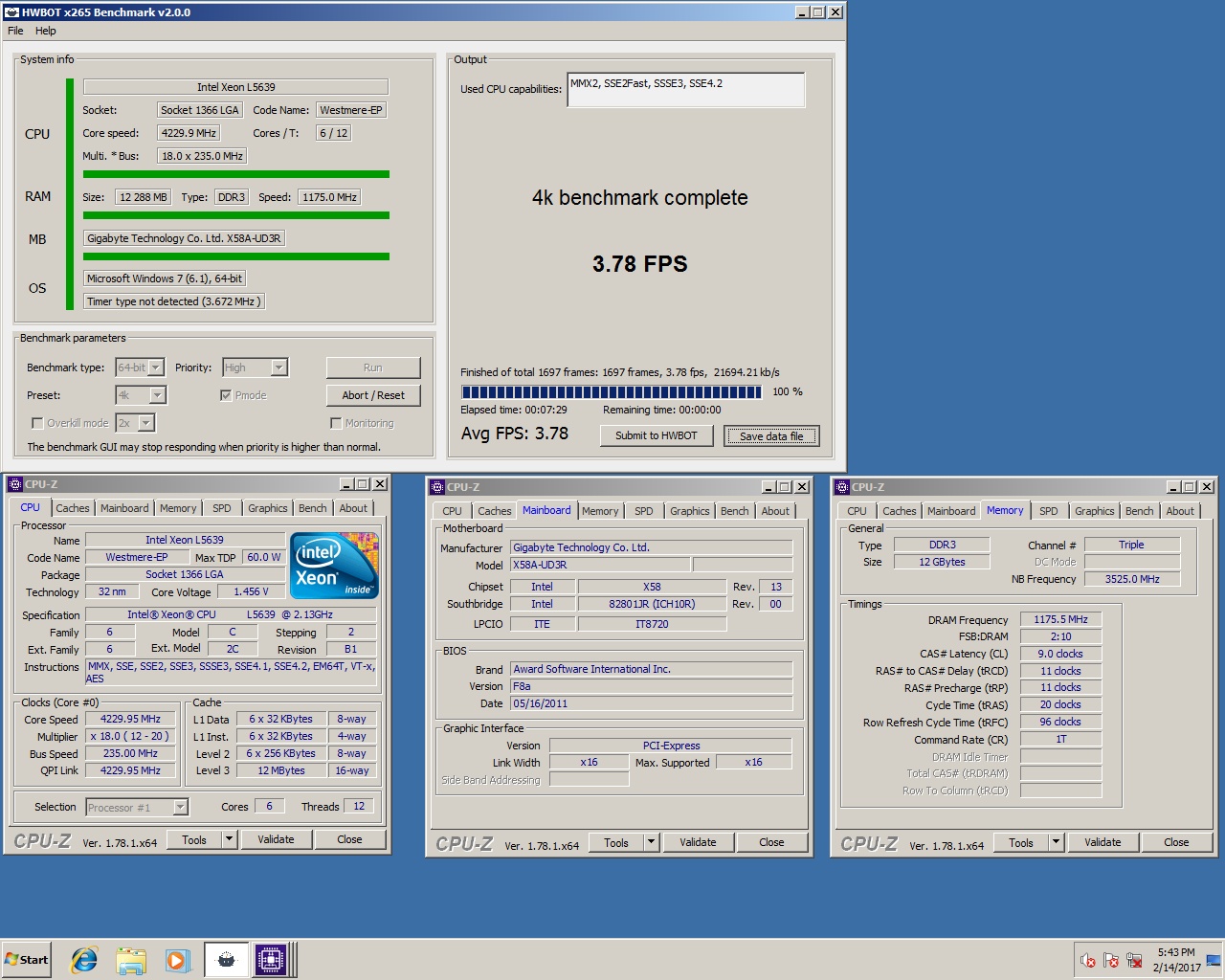1225x980 pixels.
Task: Open the File menu in HWBOT
Action: (15, 31)
